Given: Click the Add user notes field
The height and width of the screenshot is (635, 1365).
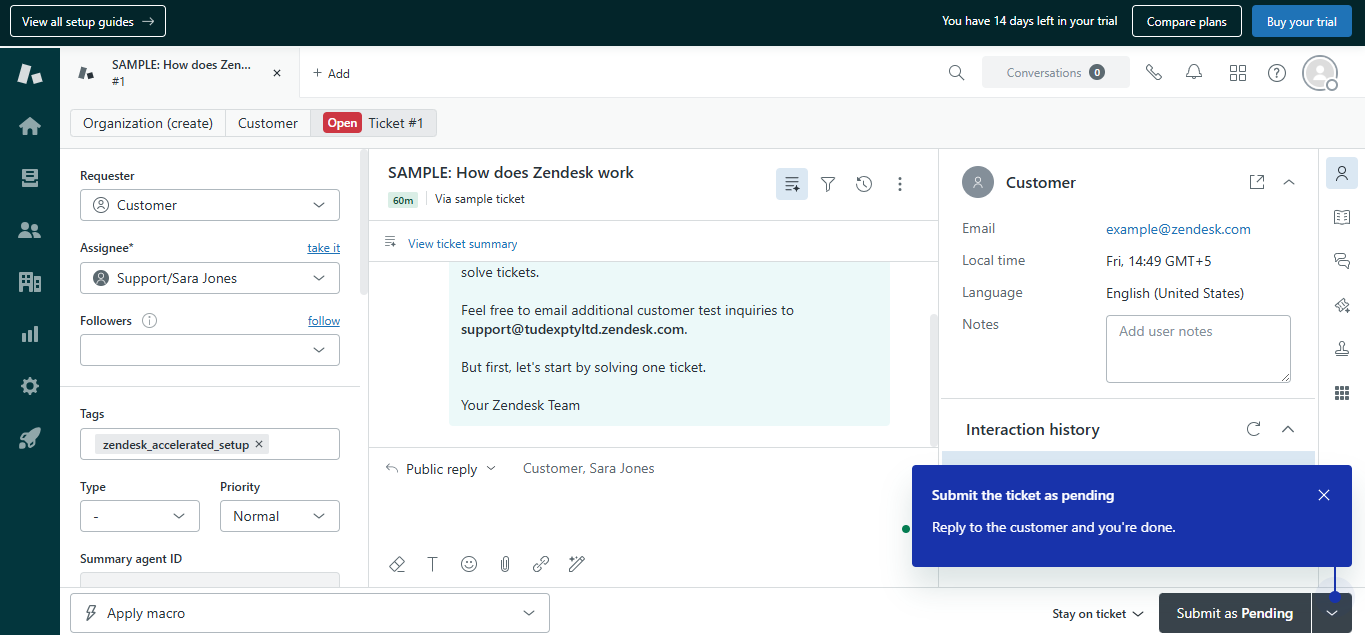Looking at the screenshot, I should [x=1198, y=348].
